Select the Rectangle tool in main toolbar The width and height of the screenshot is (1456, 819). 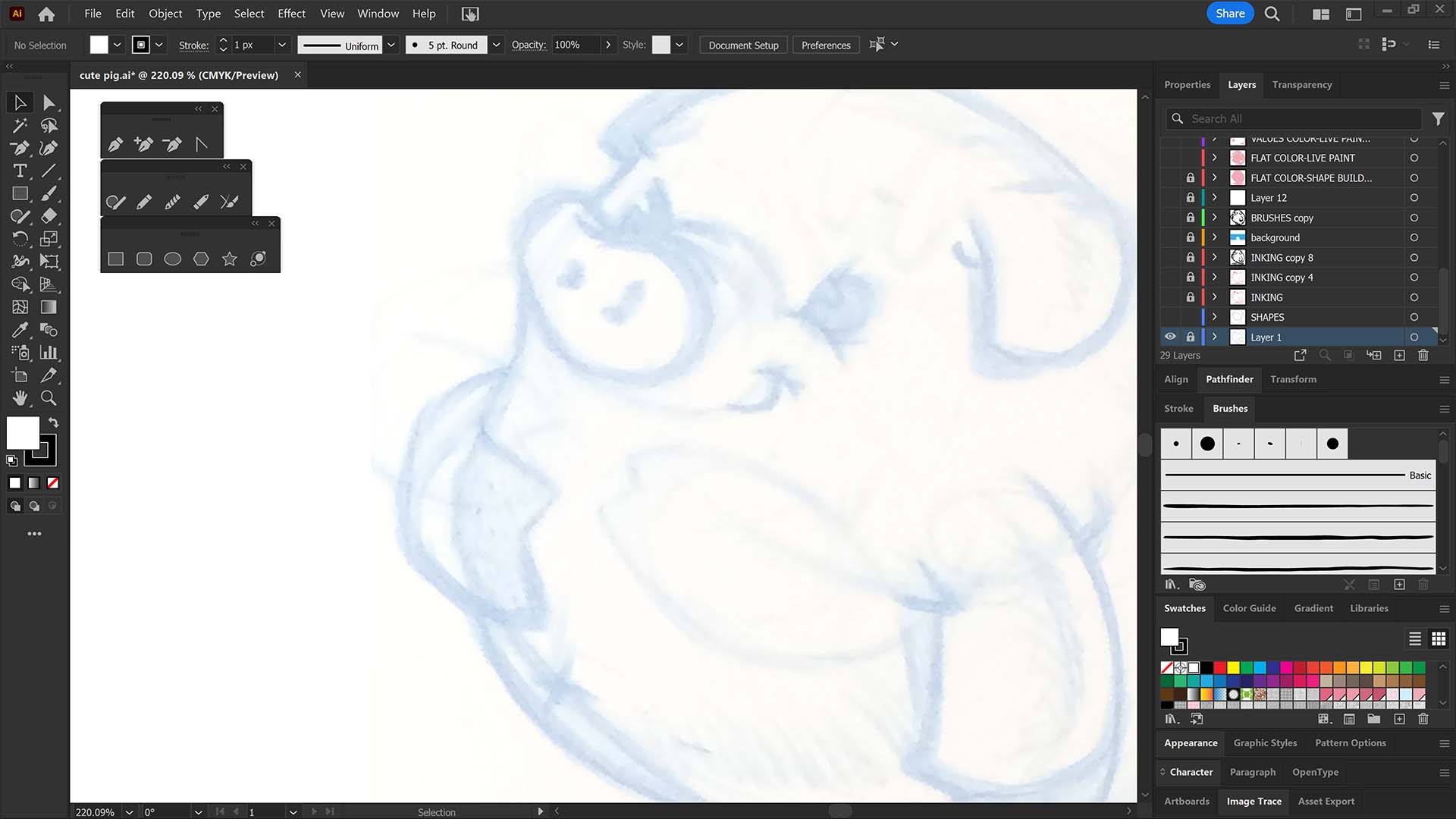[x=20, y=193]
